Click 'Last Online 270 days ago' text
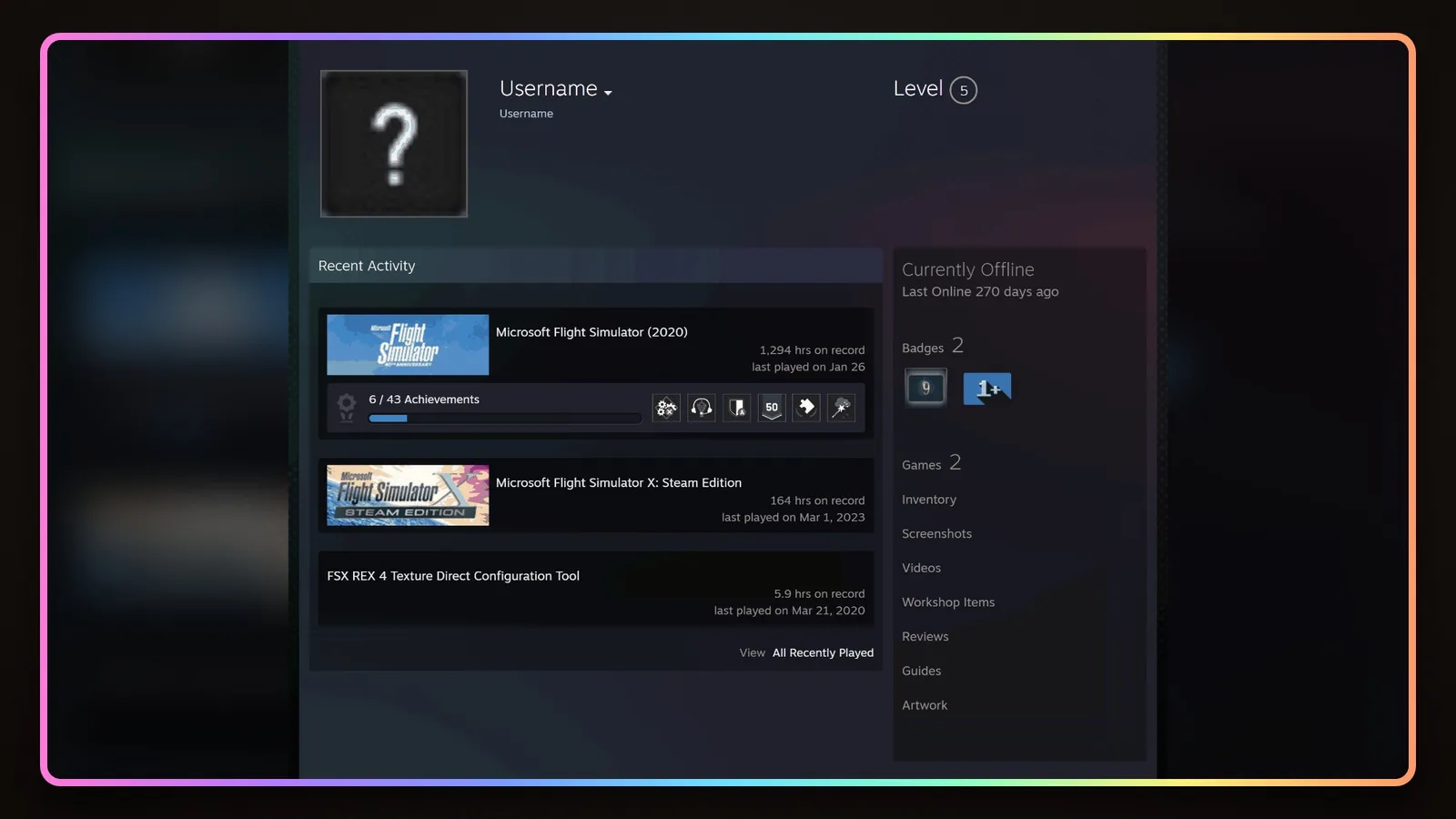This screenshot has width=1456, height=819. (x=980, y=292)
